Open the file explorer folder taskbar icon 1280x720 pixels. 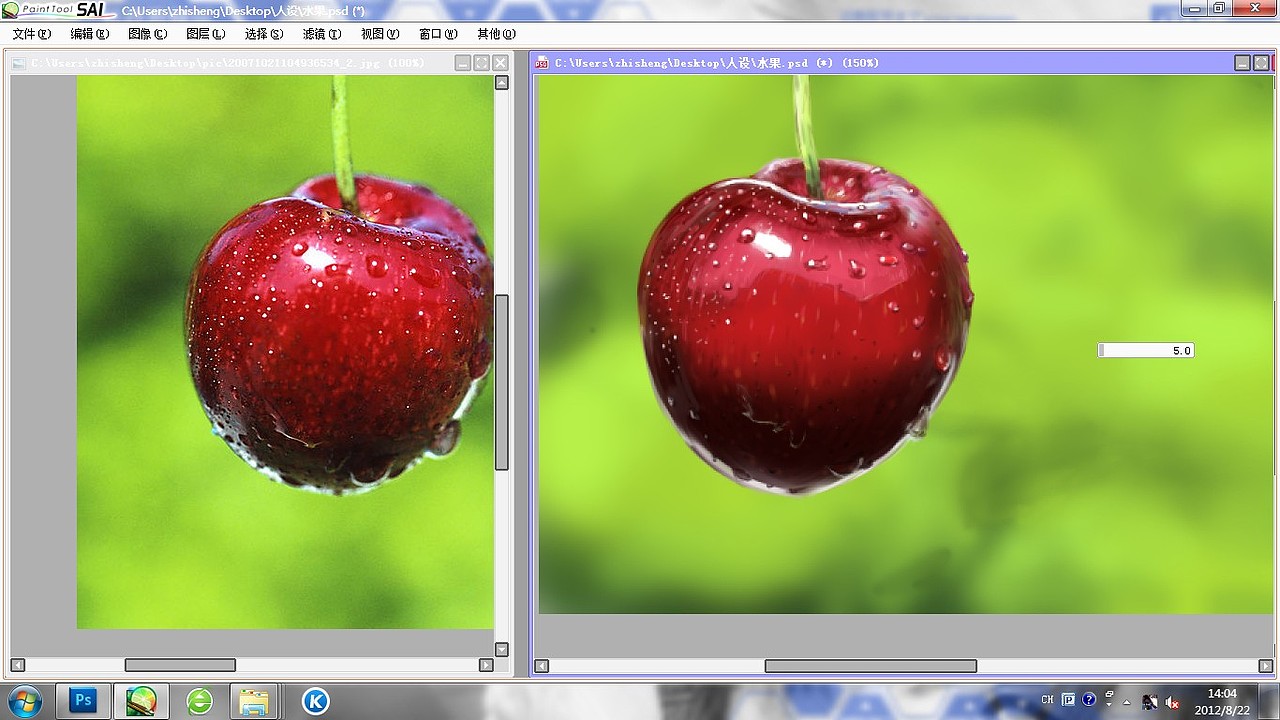click(254, 701)
